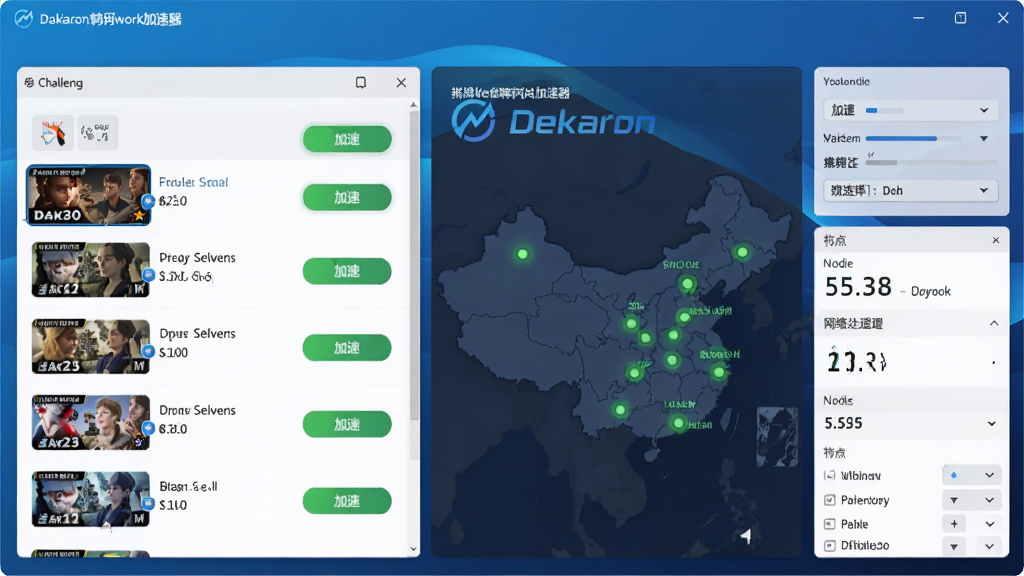1024x576 pixels.
Task: Select the far northeast map node
Action: tap(742, 251)
